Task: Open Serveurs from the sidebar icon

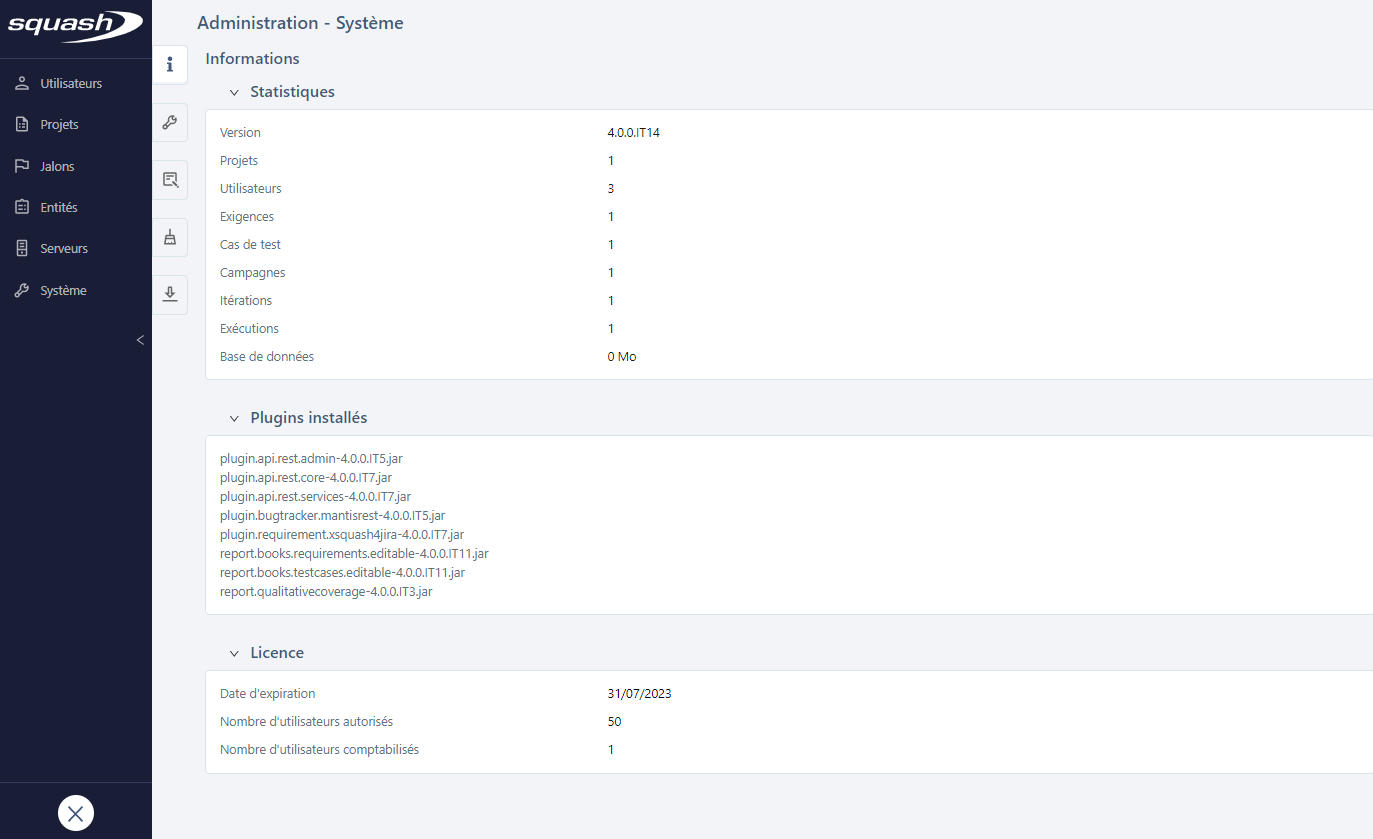Action: point(20,247)
